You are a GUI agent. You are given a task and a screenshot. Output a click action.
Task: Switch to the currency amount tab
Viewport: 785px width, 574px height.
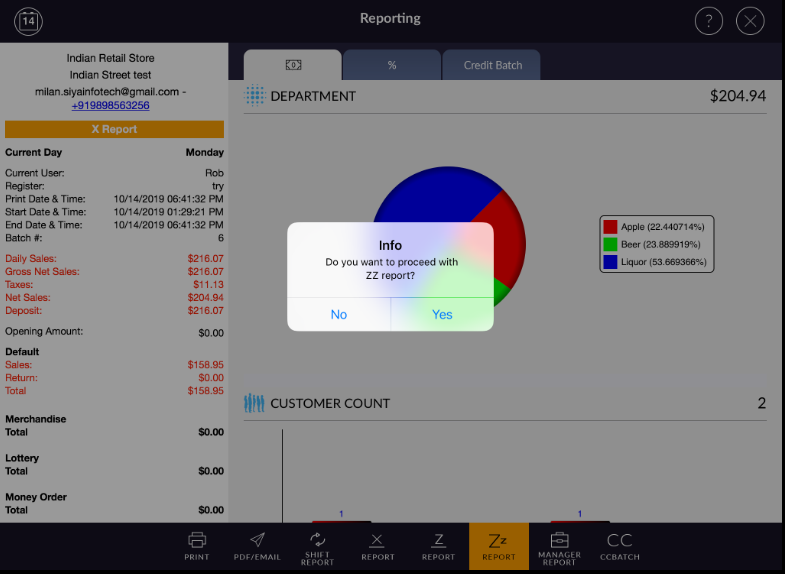[293, 65]
